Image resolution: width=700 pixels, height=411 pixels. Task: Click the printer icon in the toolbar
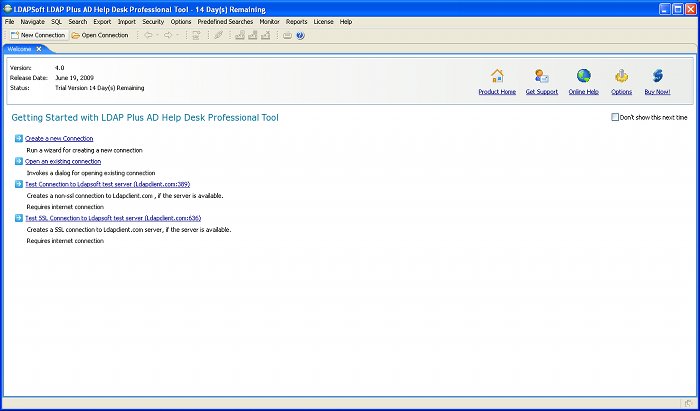click(287, 35)
